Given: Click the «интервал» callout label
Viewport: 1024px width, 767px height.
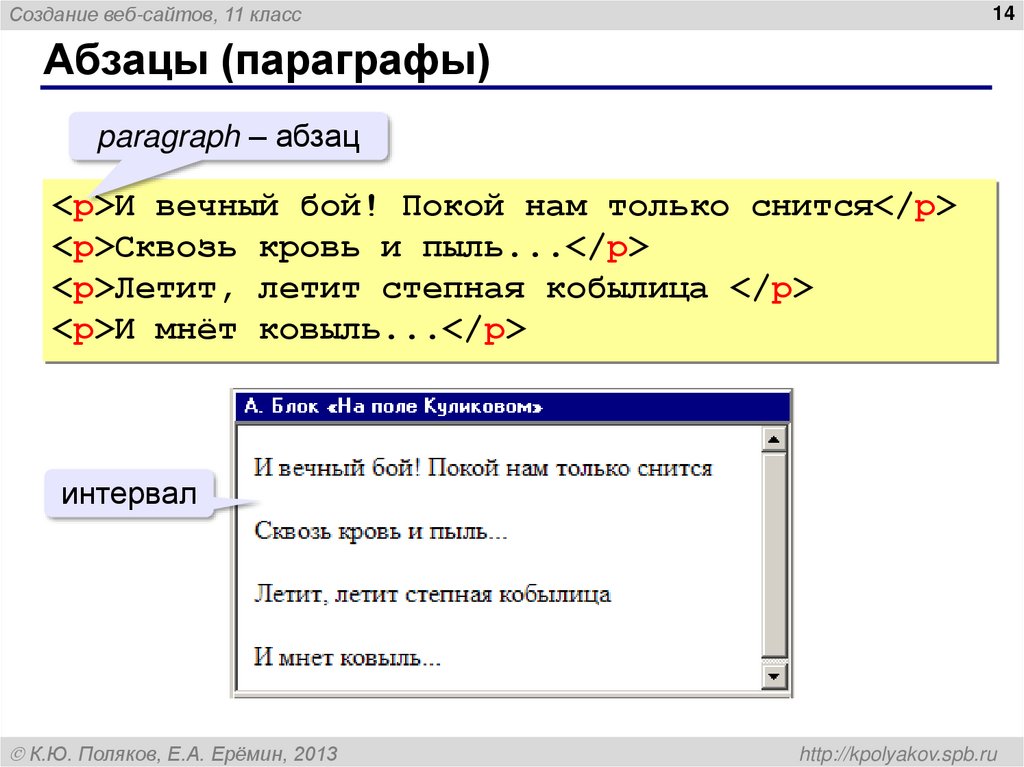Looking at the screenshot, I should 129,491.
